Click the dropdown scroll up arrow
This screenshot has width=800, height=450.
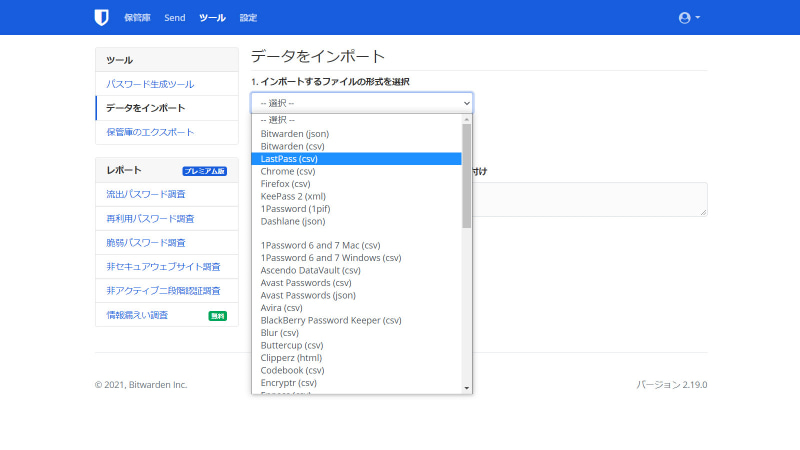tap(466, 119)
